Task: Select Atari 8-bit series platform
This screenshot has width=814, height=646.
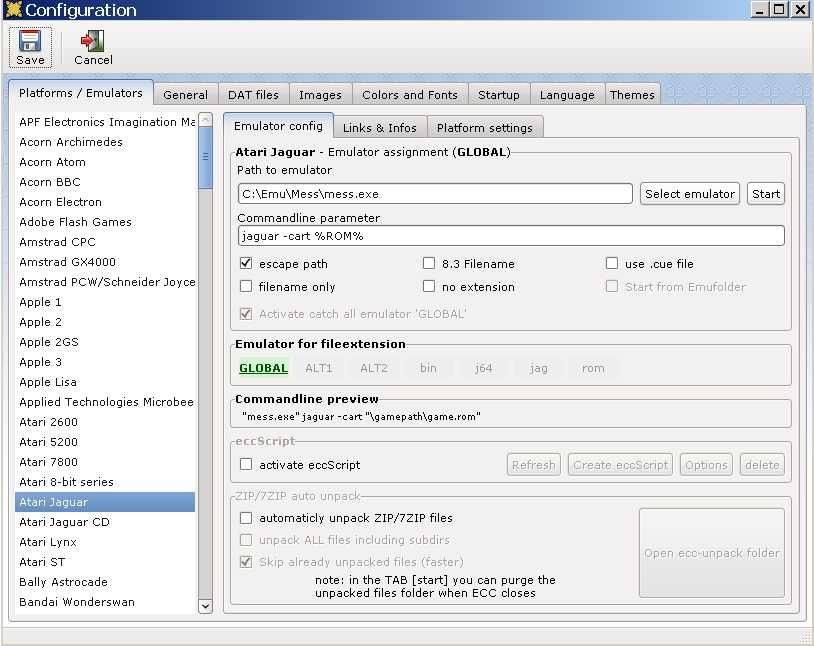Action: click(105, 482)
